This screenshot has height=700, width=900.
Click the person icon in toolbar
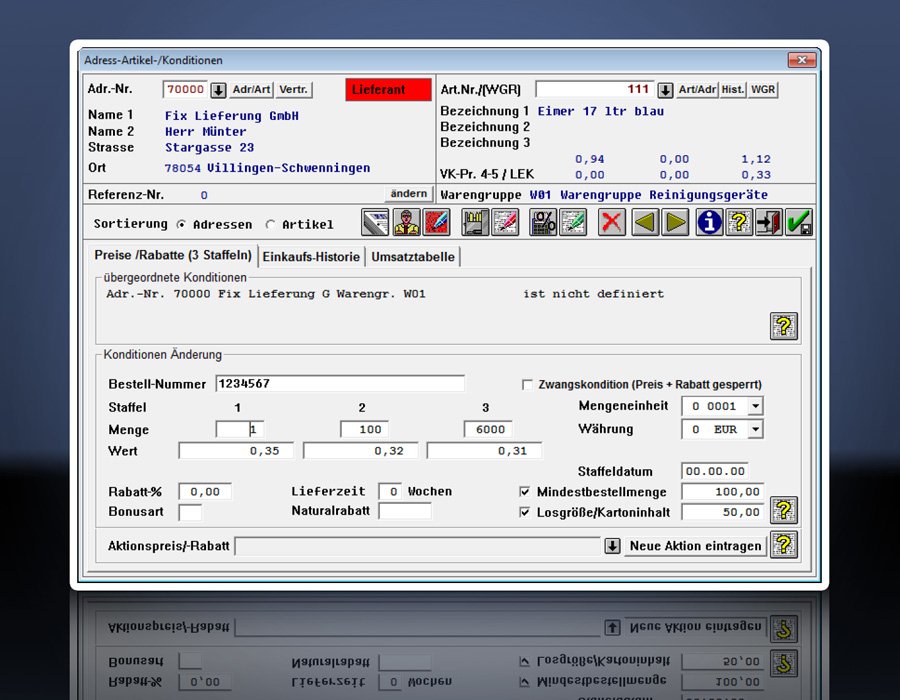[x=406, y=223]
